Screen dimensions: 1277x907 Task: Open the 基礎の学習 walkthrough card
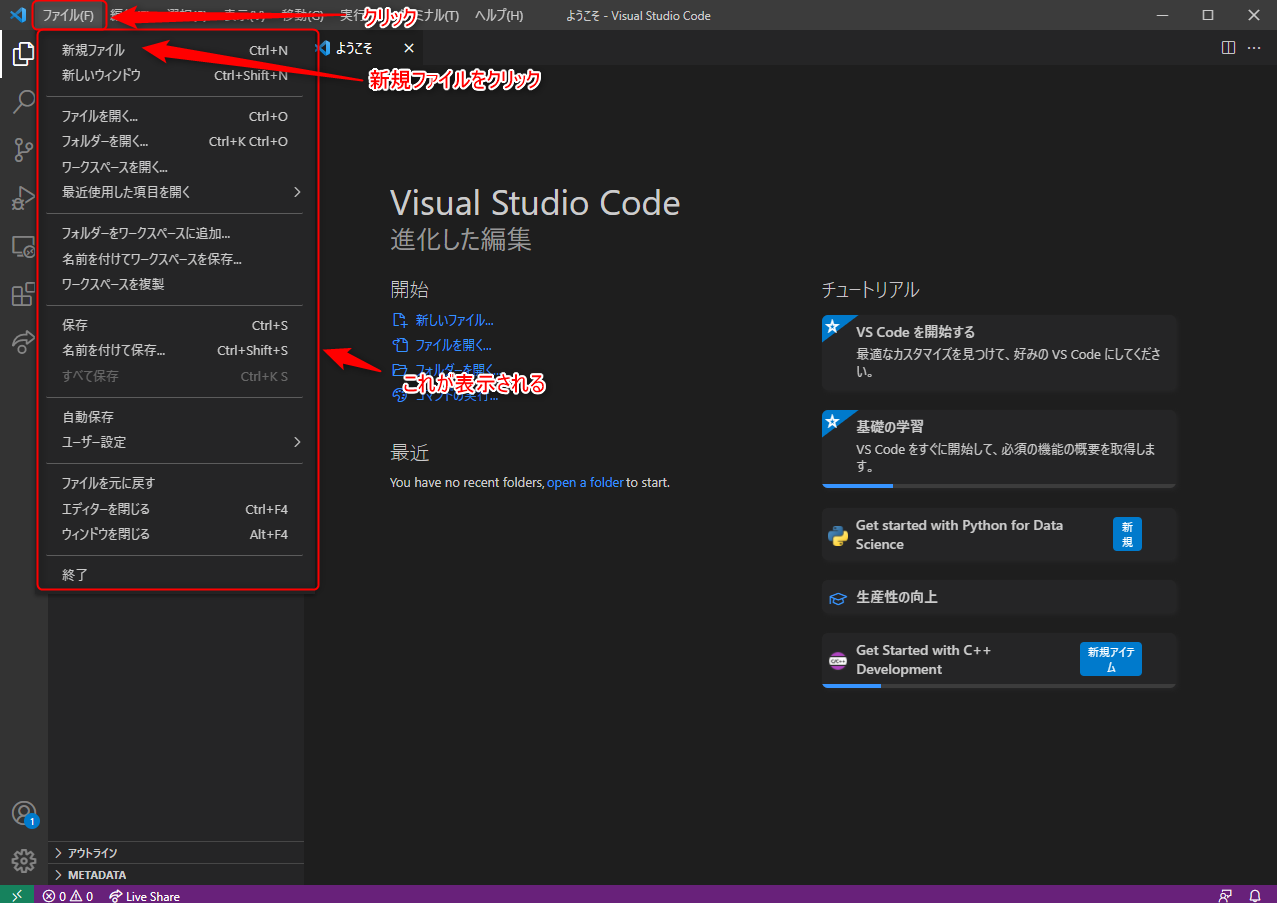tap(999, 449)
